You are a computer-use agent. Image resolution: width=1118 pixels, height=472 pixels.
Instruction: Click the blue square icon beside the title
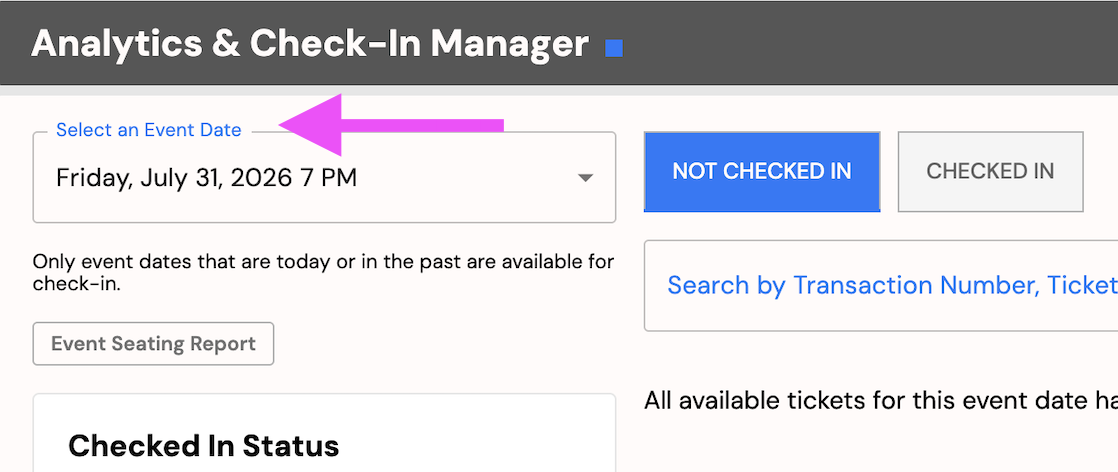click(x=614, y=48)
